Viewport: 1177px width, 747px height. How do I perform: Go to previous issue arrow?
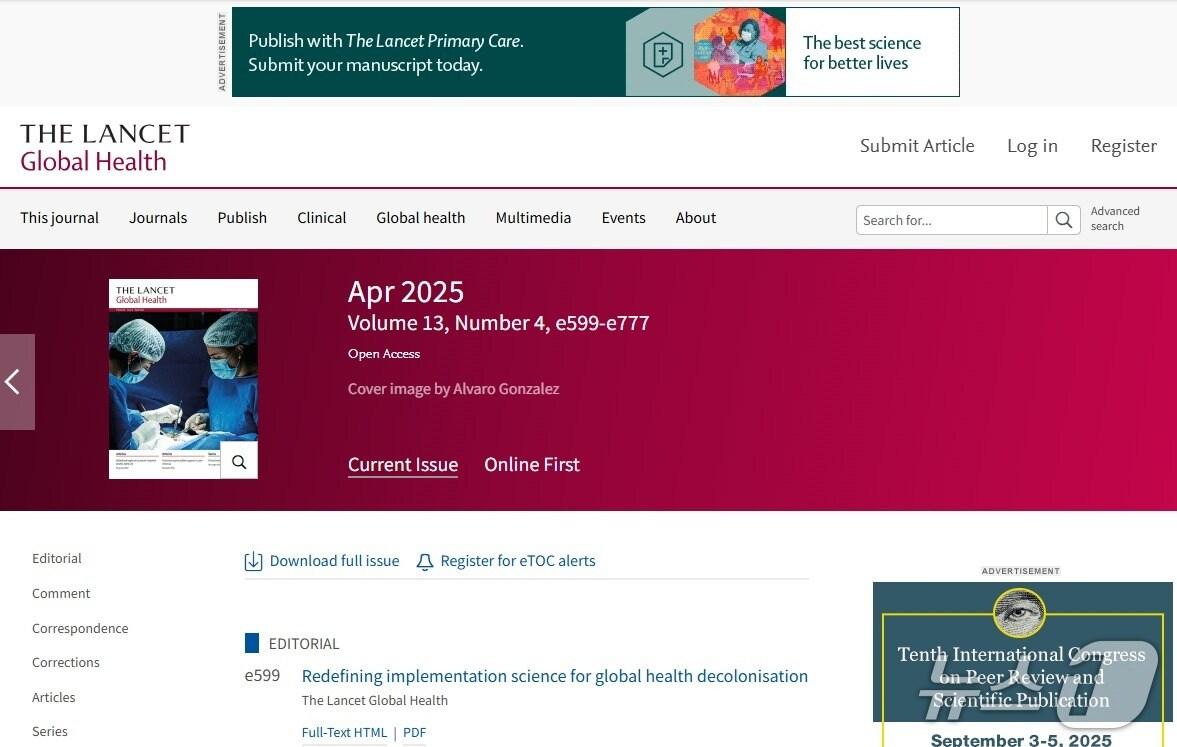pyautogui.click(x=15, y=382)
